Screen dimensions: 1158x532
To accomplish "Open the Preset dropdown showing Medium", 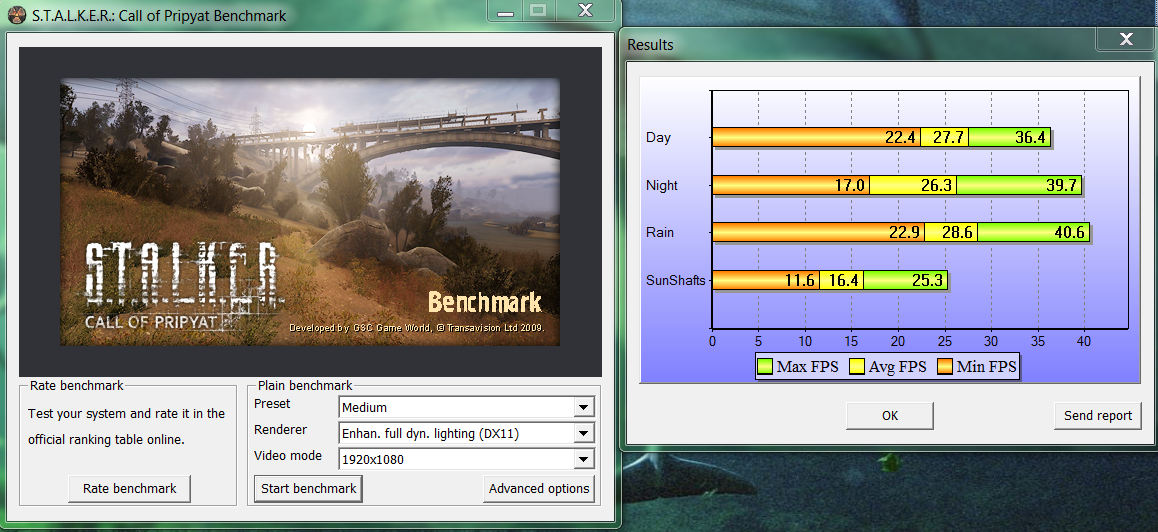I will 466,407.
